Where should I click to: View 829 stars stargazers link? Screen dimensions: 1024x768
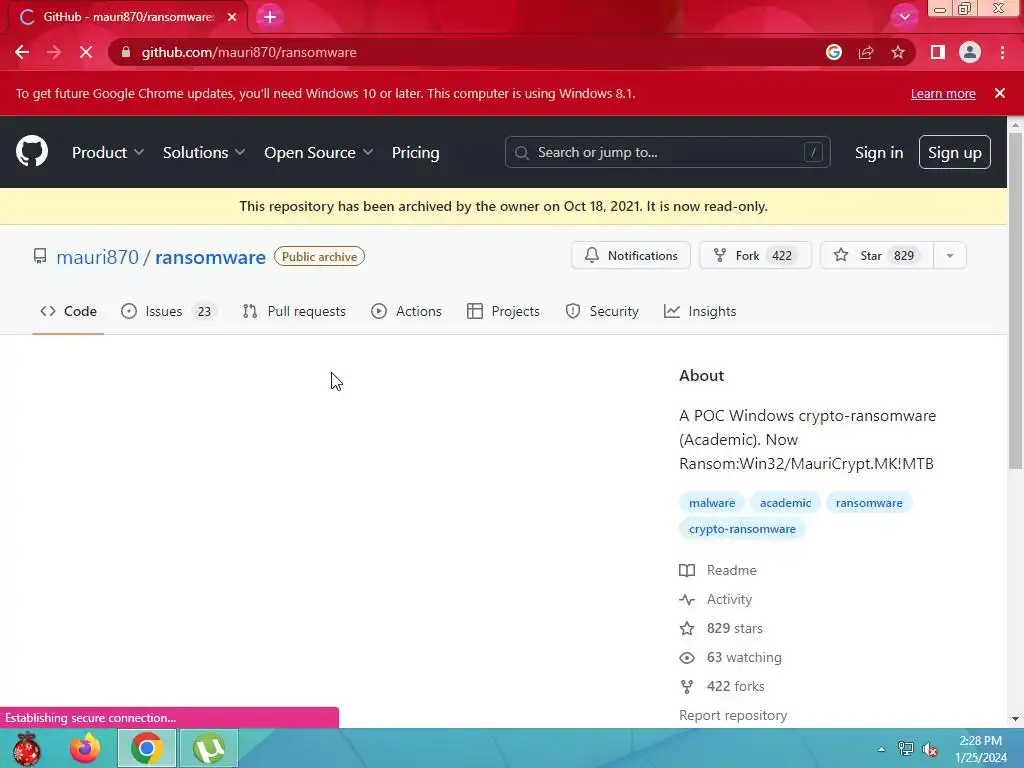[721, 628]
